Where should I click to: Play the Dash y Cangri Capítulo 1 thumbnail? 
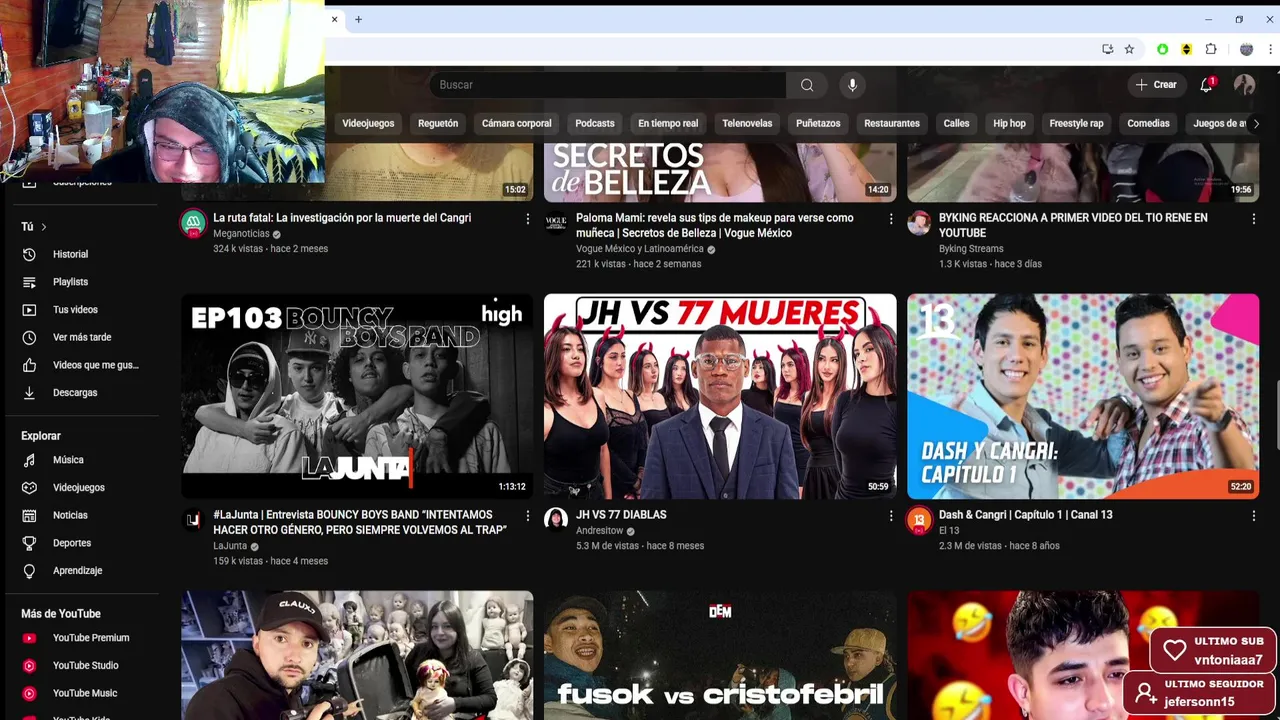(1083, 396)
